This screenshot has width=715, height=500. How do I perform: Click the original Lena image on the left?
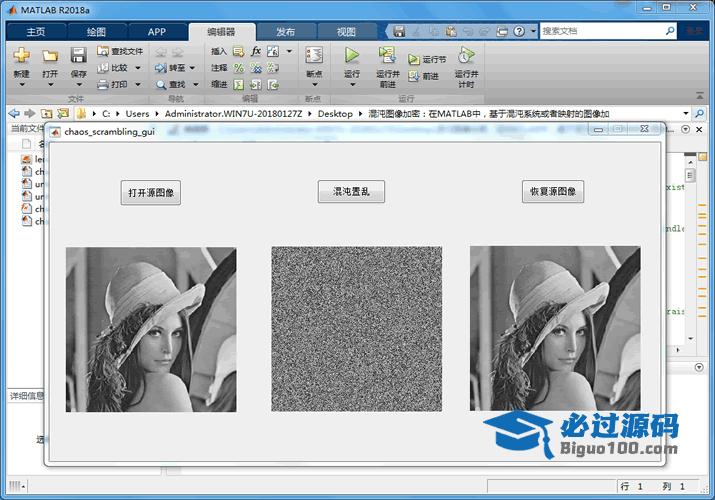(151, 330)
